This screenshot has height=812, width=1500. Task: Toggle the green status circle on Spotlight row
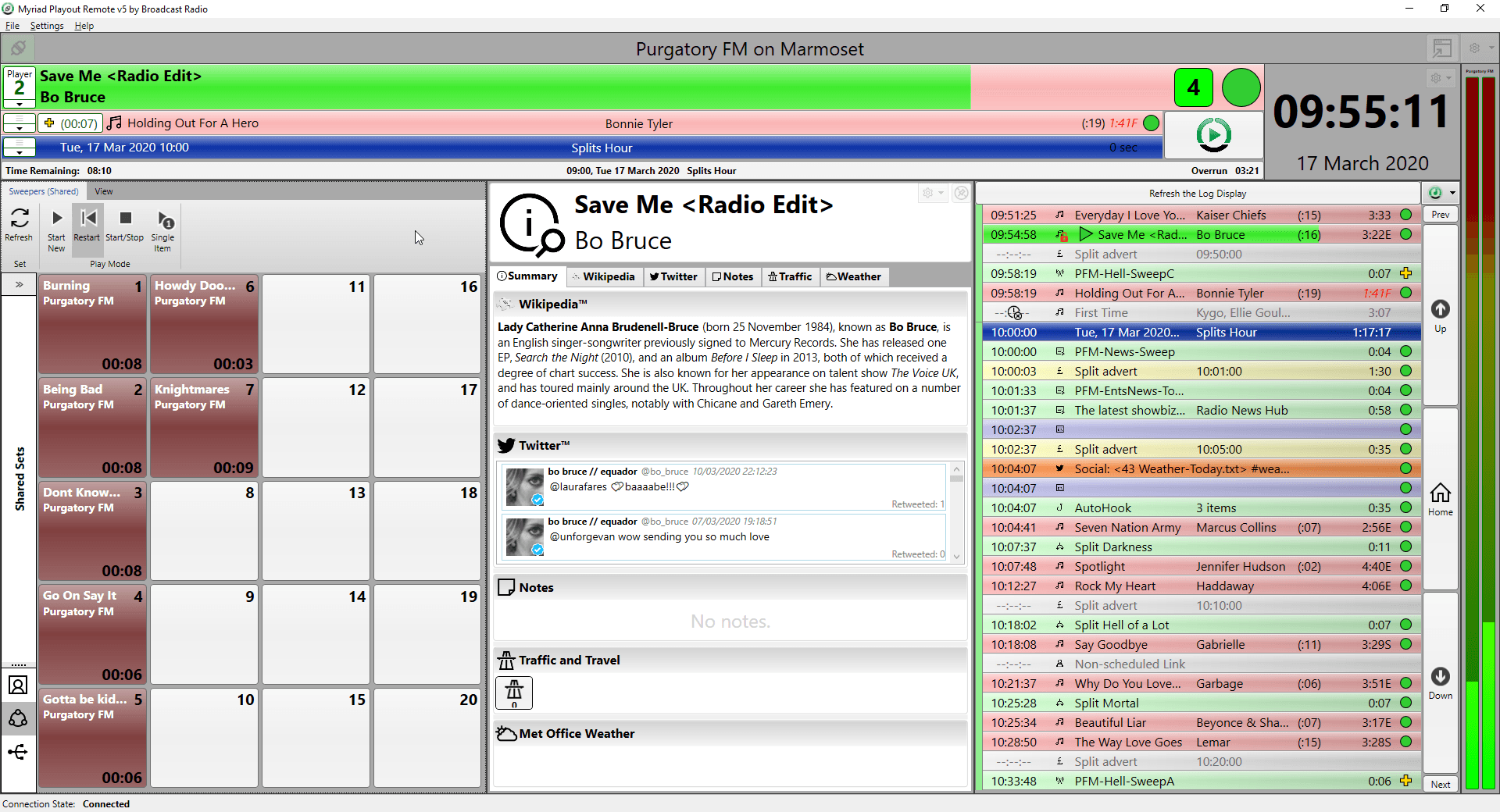[1406, 566]
